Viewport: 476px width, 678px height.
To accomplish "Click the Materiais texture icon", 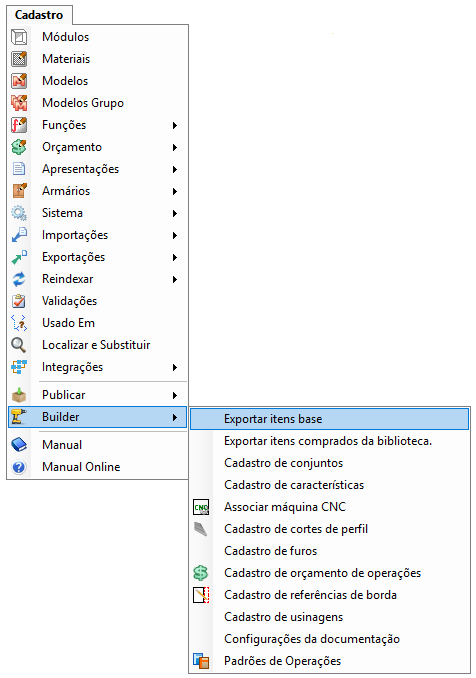I will point(19,59).
